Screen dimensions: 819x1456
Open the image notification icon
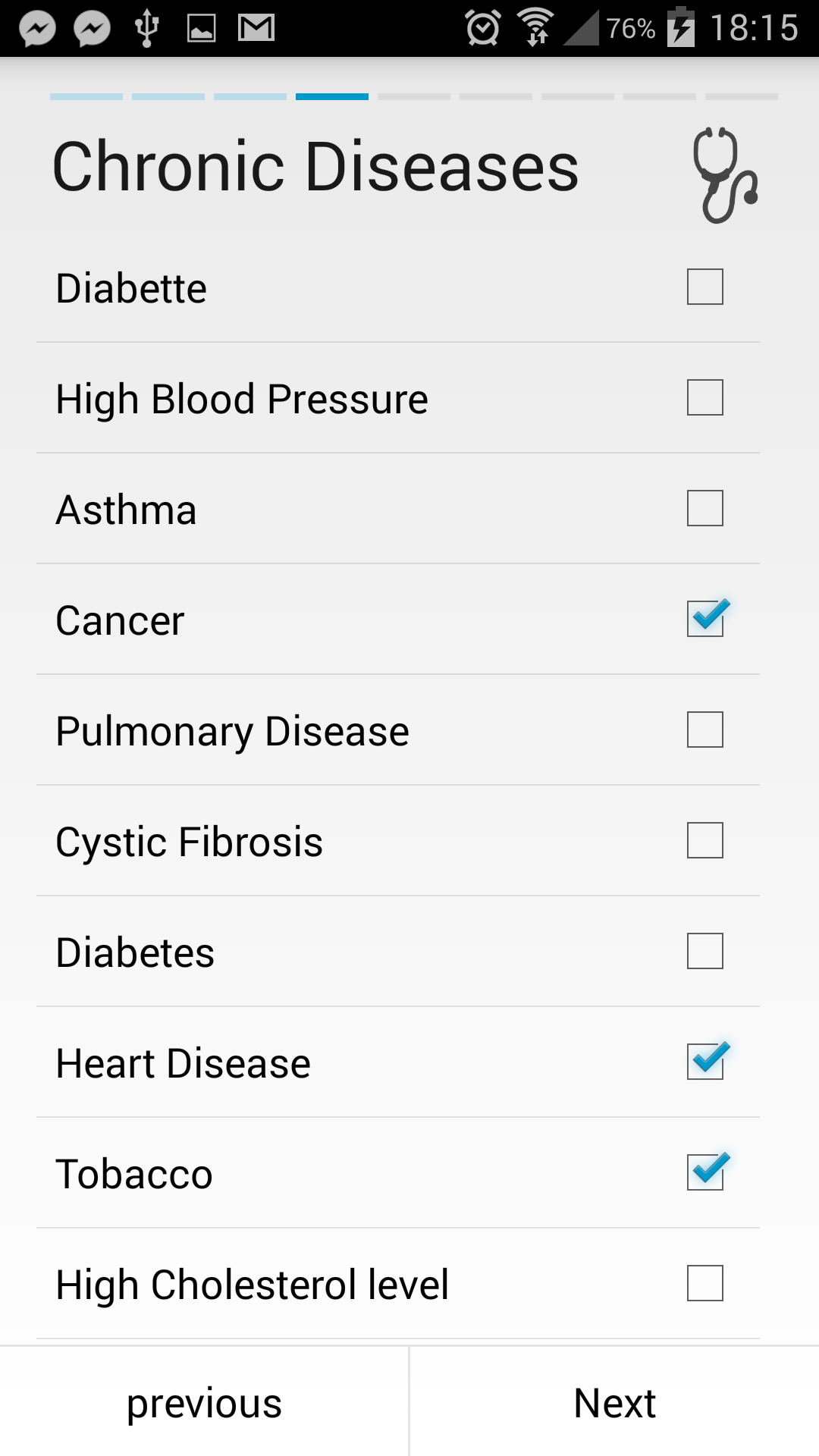point(202,29)
